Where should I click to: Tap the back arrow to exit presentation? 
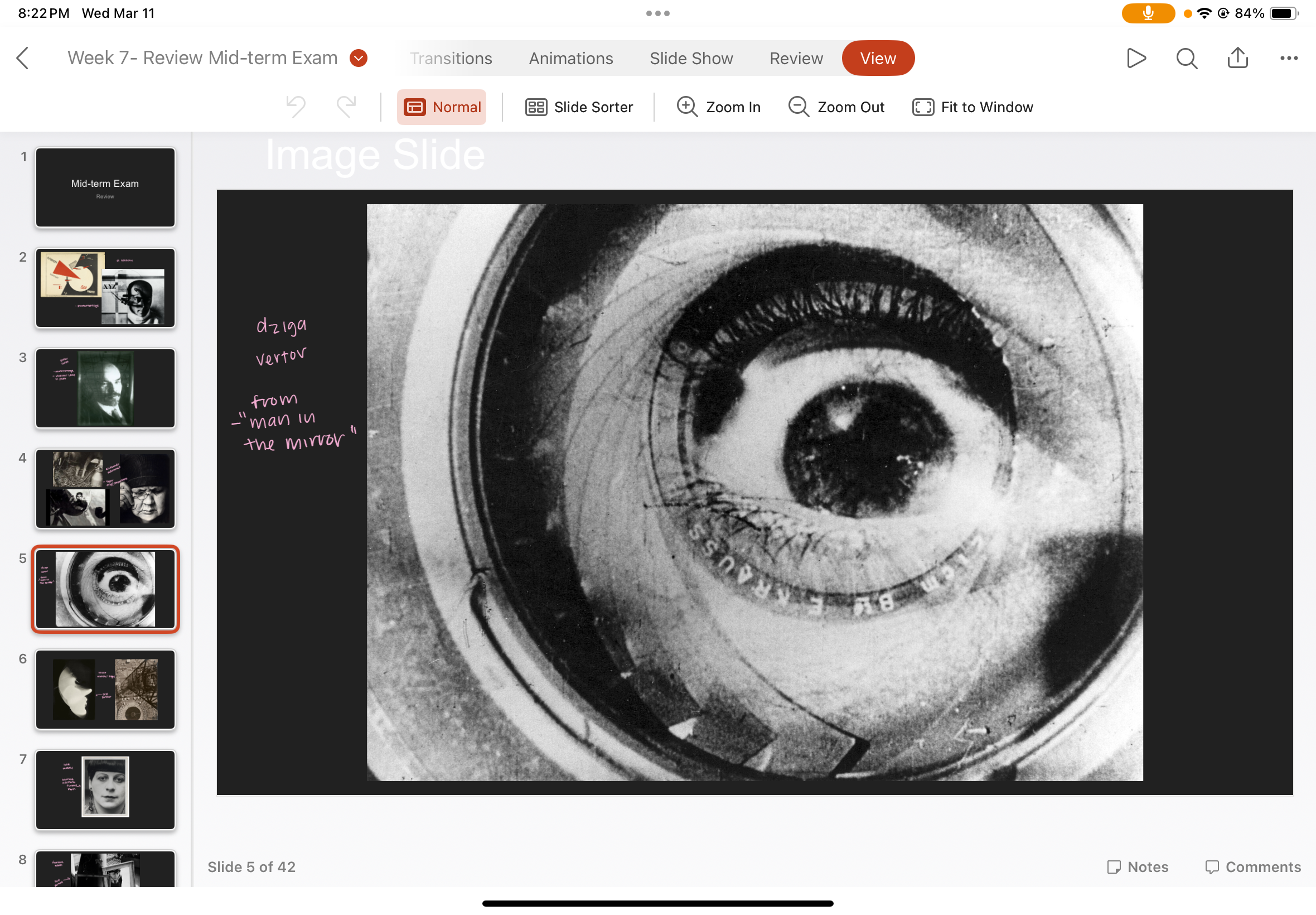click(23, 58)
